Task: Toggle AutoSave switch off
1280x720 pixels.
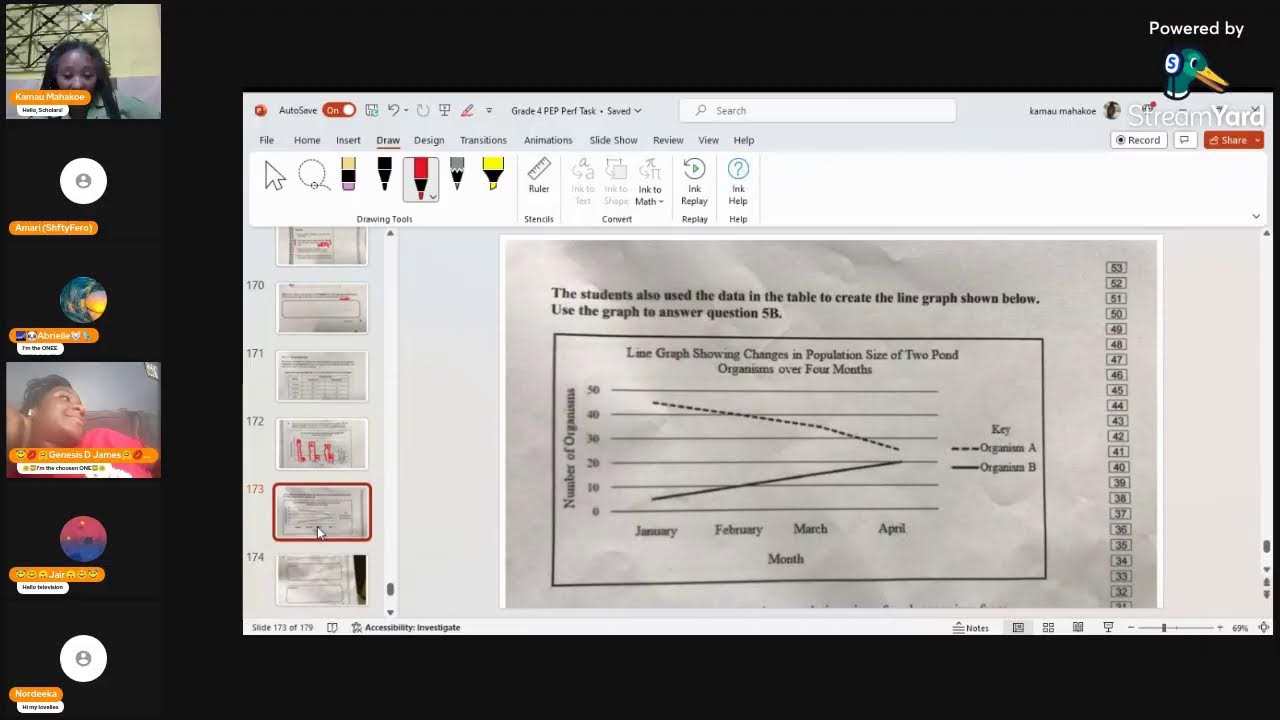Action: (339, 110)
